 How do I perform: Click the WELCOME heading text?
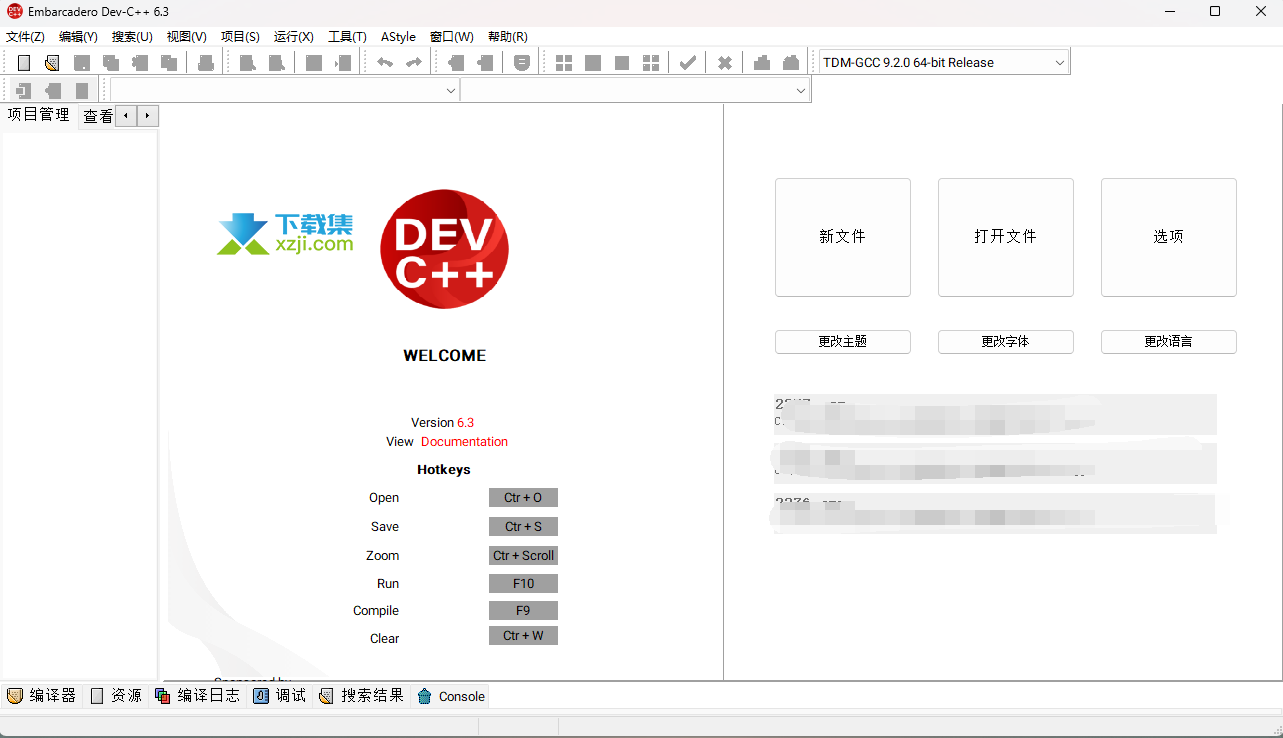click(x=445, y=356)
